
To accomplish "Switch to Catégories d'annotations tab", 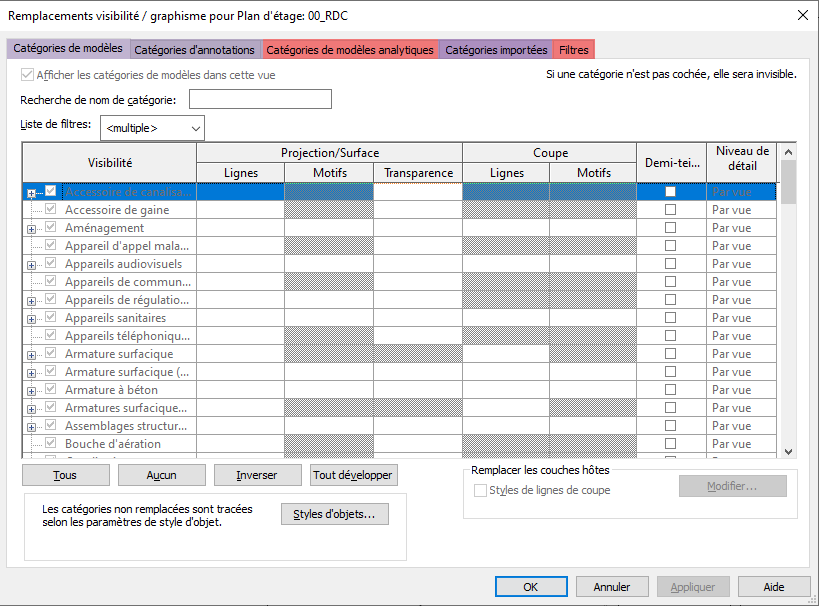I will coord(195,50).
